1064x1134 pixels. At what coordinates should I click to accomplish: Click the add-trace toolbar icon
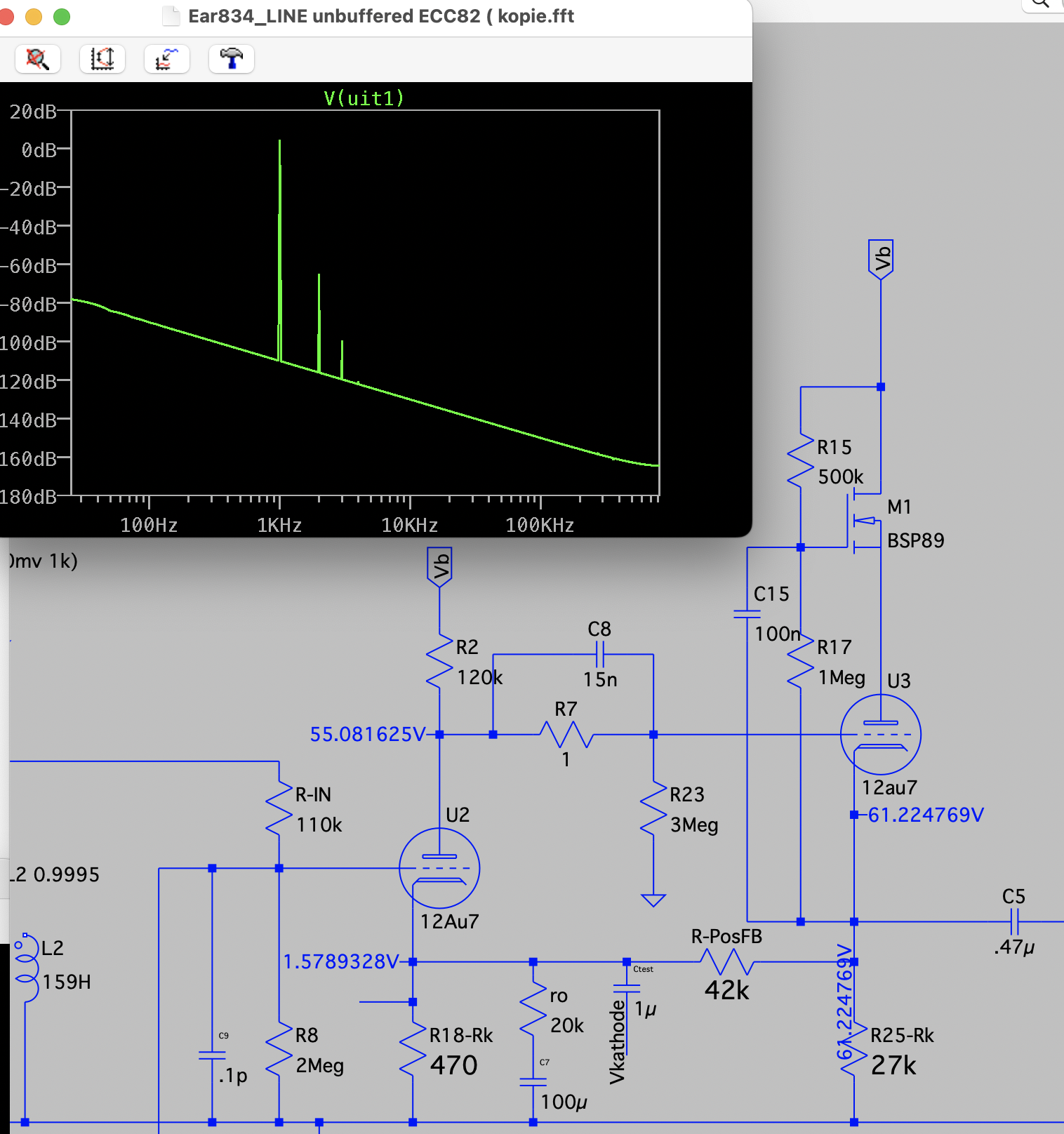pos(167,59)
